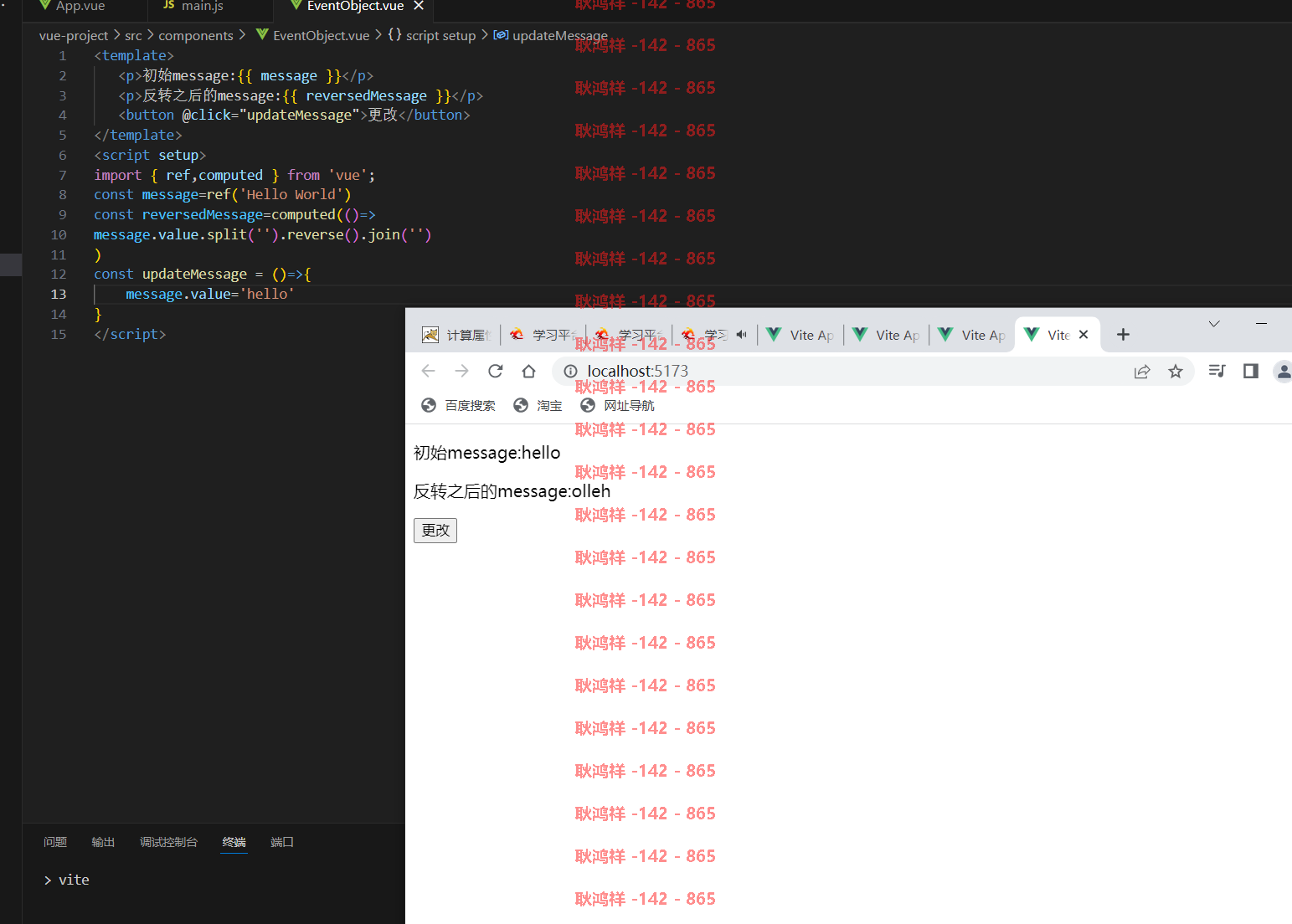This screenshot has height=924, width=1292.
Task: Click the import line in the editor
Action: (234, 175)
